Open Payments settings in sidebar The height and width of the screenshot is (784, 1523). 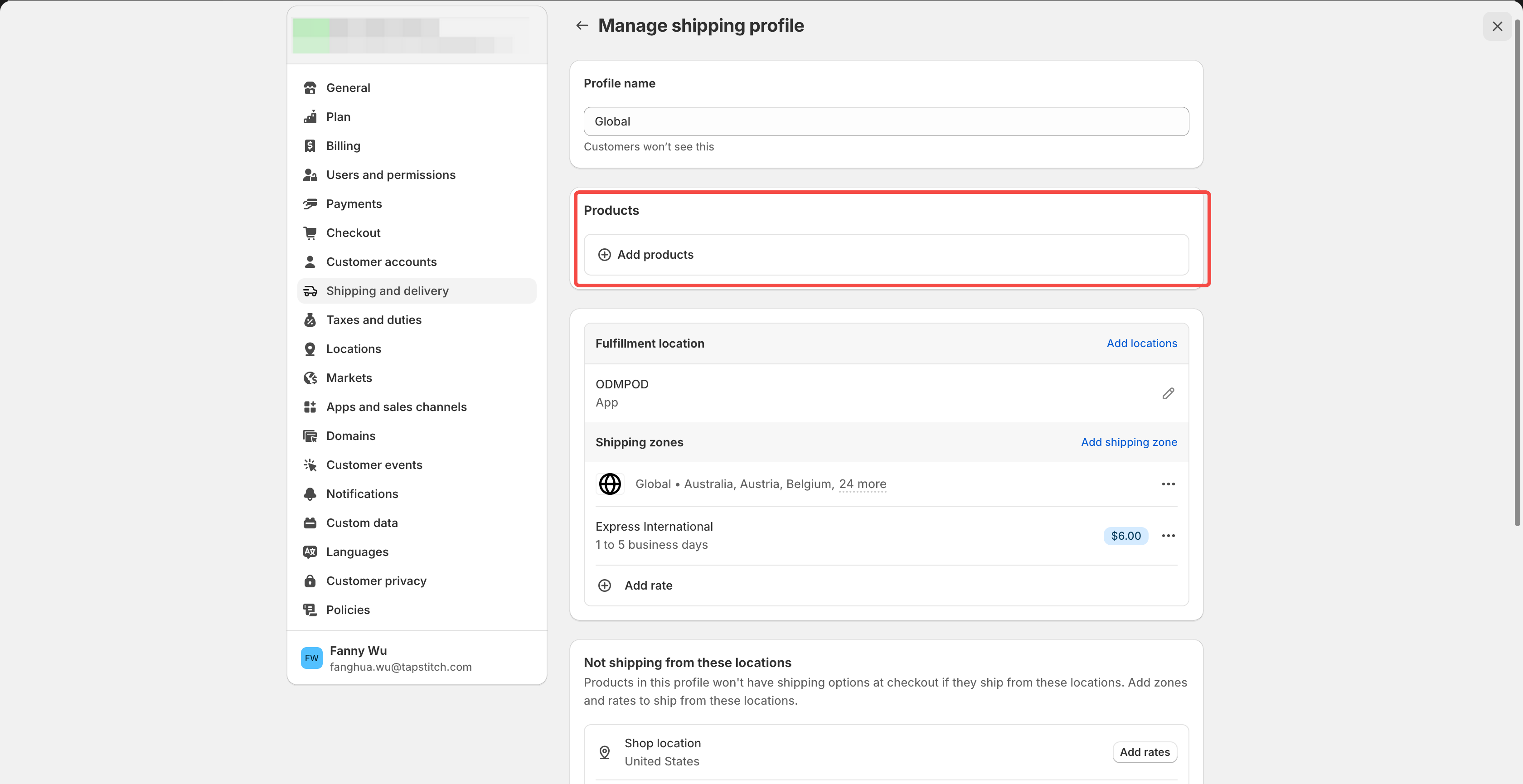(354, 204)
